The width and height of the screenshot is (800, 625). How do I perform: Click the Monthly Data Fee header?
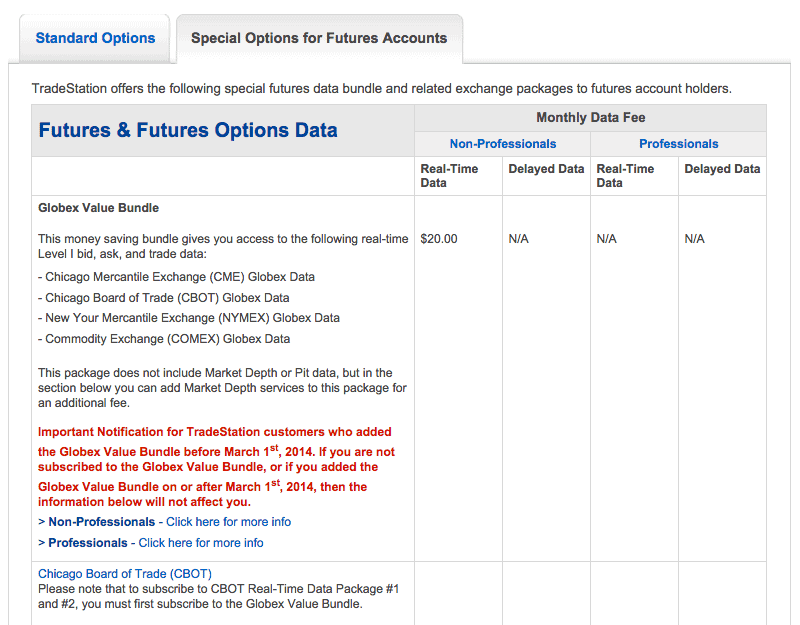coord(591,118)
